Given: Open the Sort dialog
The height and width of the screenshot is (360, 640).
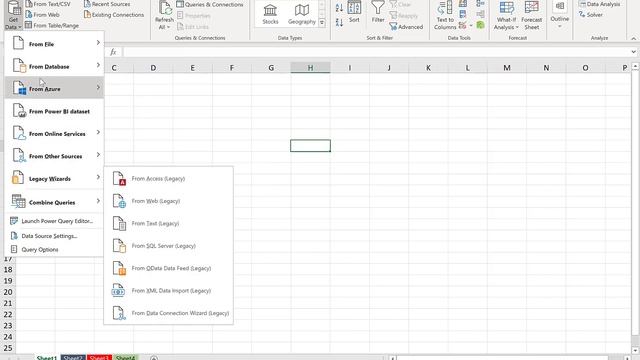Looking at the screenshot, I should coord(354,12).
